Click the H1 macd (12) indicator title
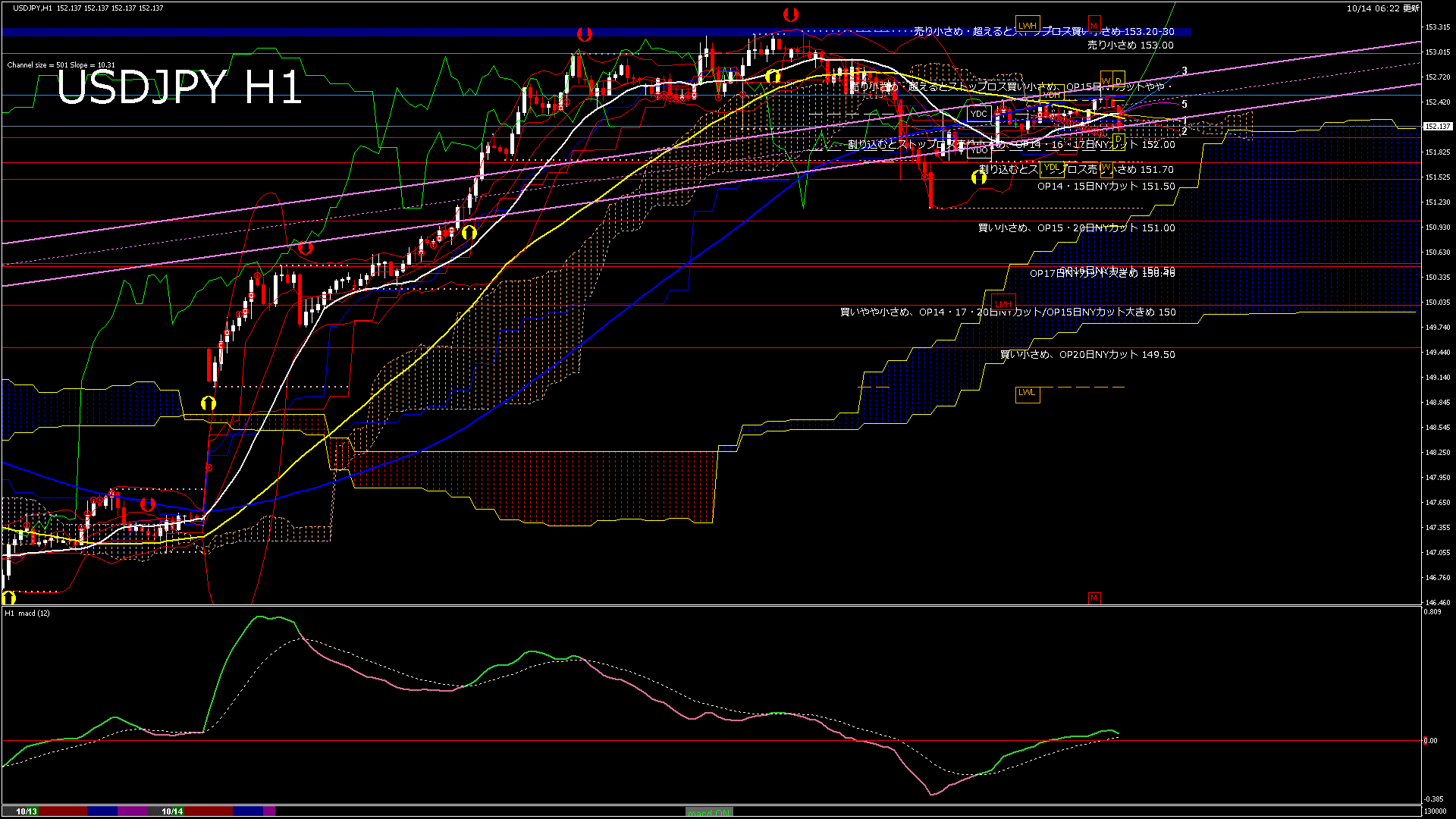The width and height of the screenshot is (1456, 819). 27,613
